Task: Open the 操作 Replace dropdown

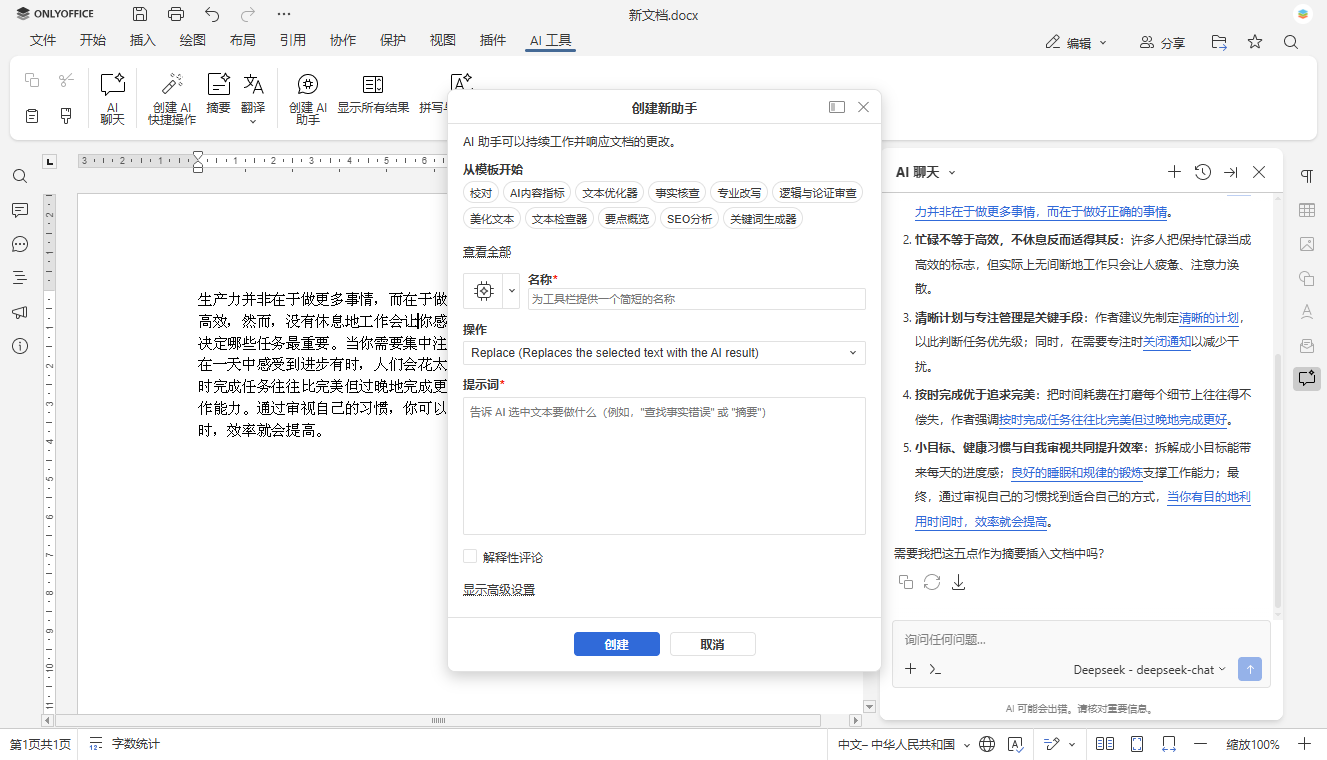Action: click(x=664, y=352)
